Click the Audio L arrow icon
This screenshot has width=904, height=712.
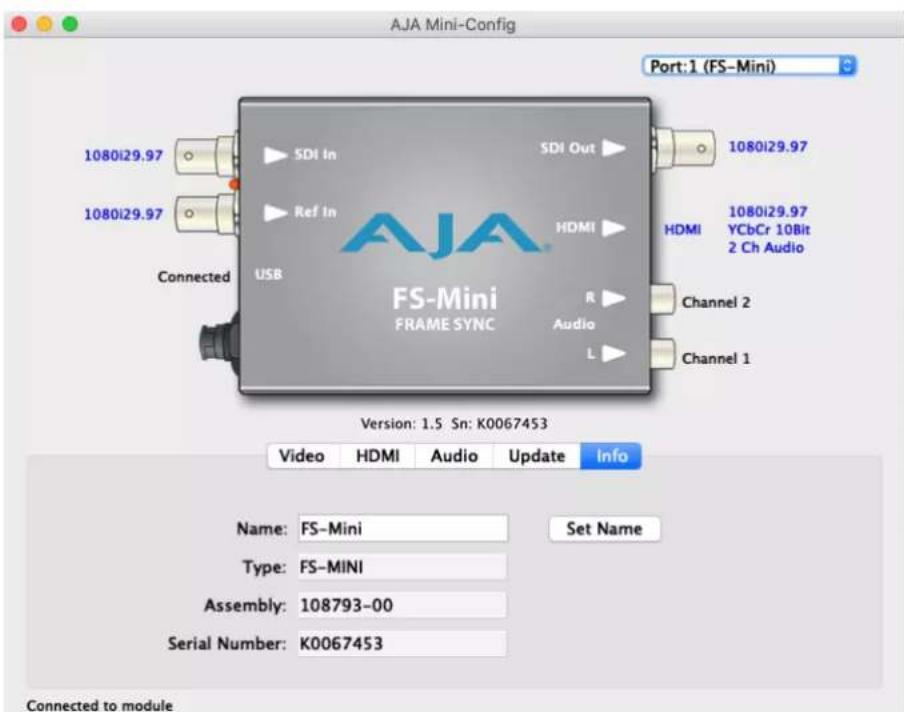(x=614, y=353)
